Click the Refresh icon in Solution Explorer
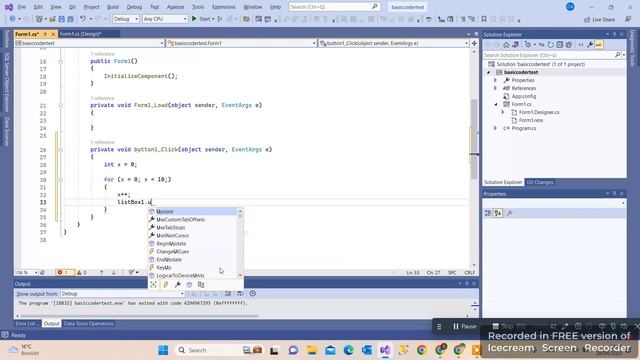 click(550, 45)
